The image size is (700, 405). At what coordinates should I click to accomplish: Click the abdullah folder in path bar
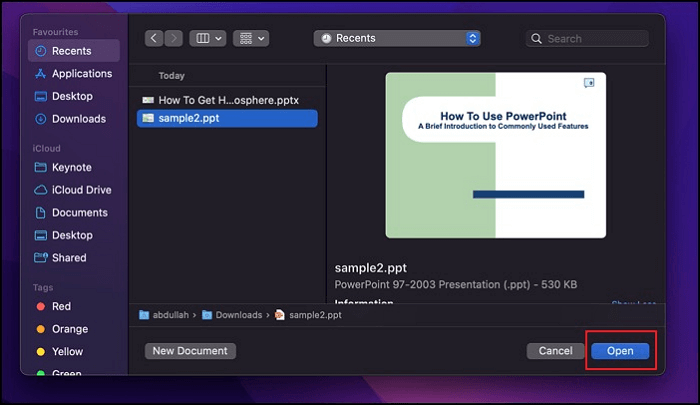[x=164, y=315]
